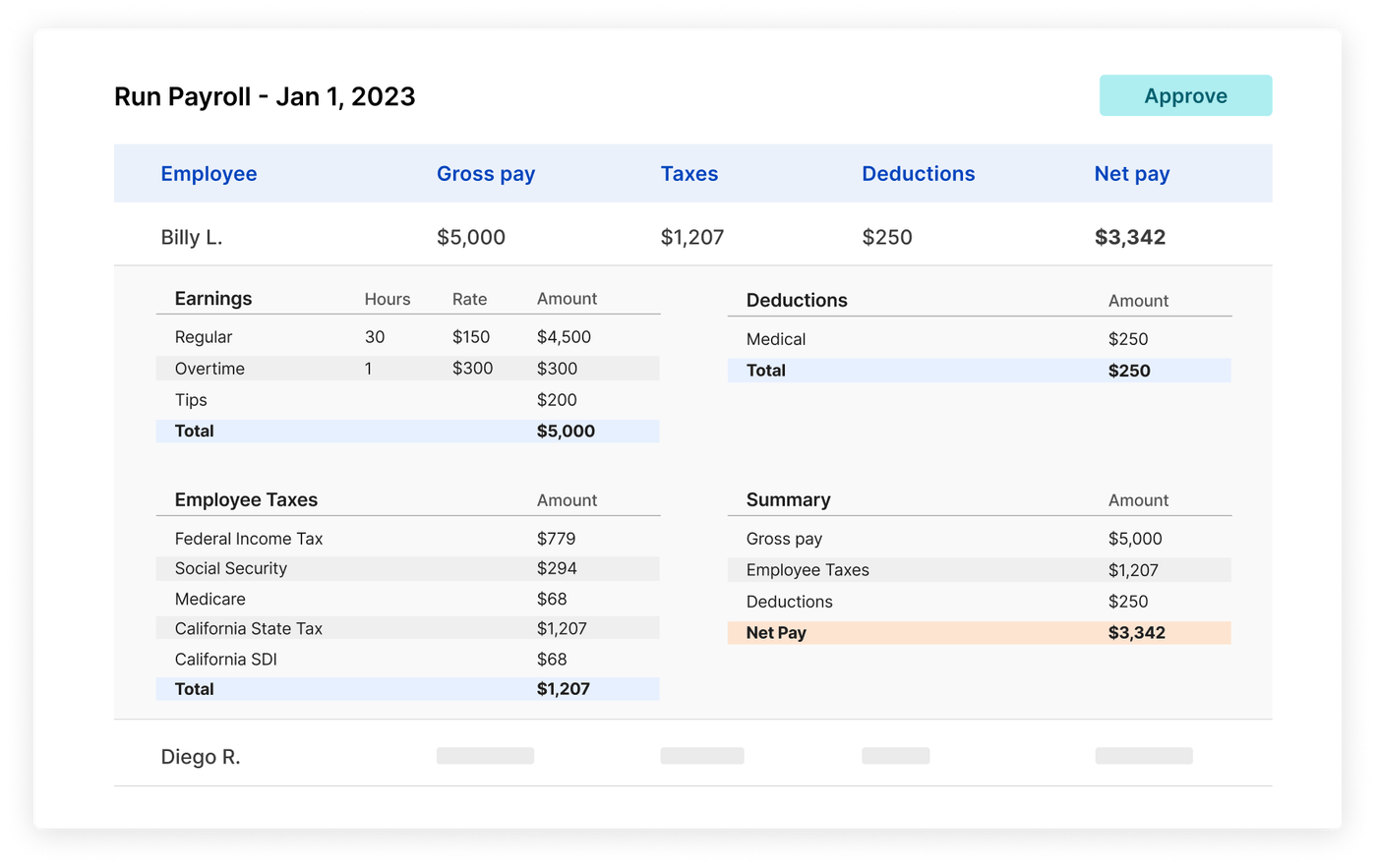Click the Medical deduction entry
1377x868 pixels.
(x=979, y=338)
